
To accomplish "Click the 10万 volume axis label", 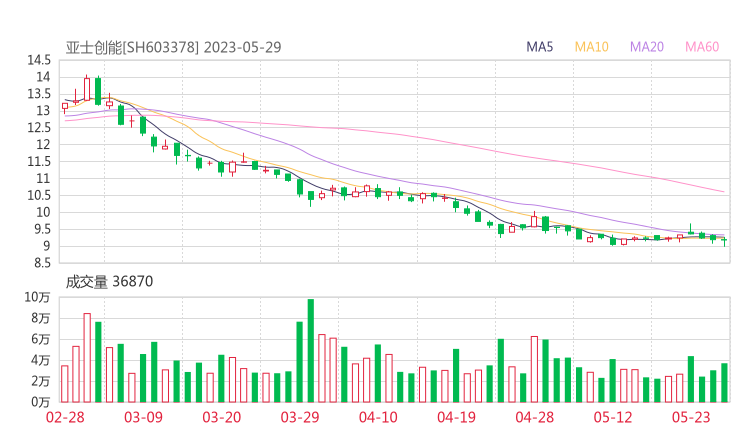I will tap(37, 297).
